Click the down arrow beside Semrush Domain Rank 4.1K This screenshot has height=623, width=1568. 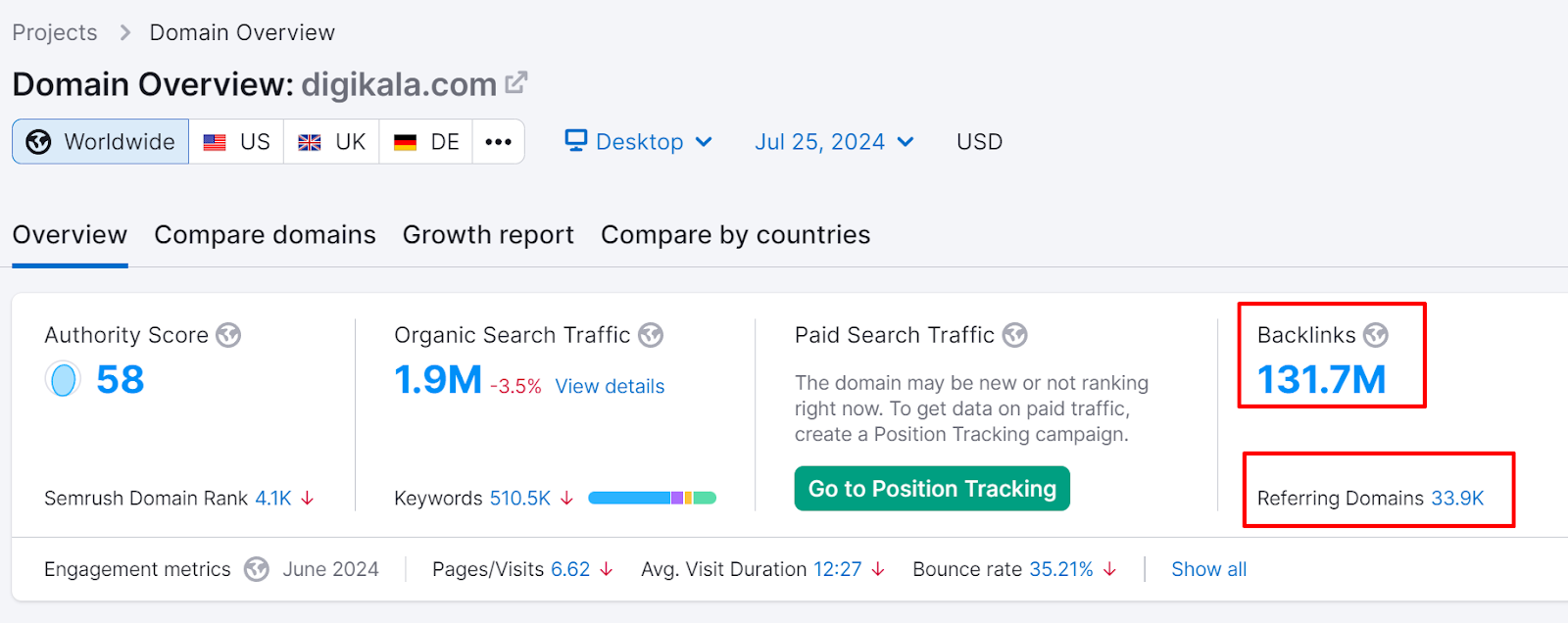[x=308, y=499]
